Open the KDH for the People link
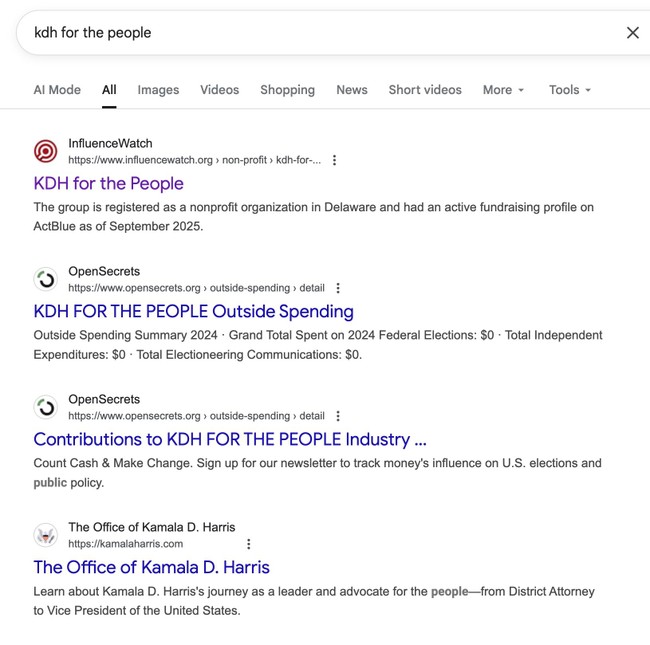The image size is (650, 645). 109,183
